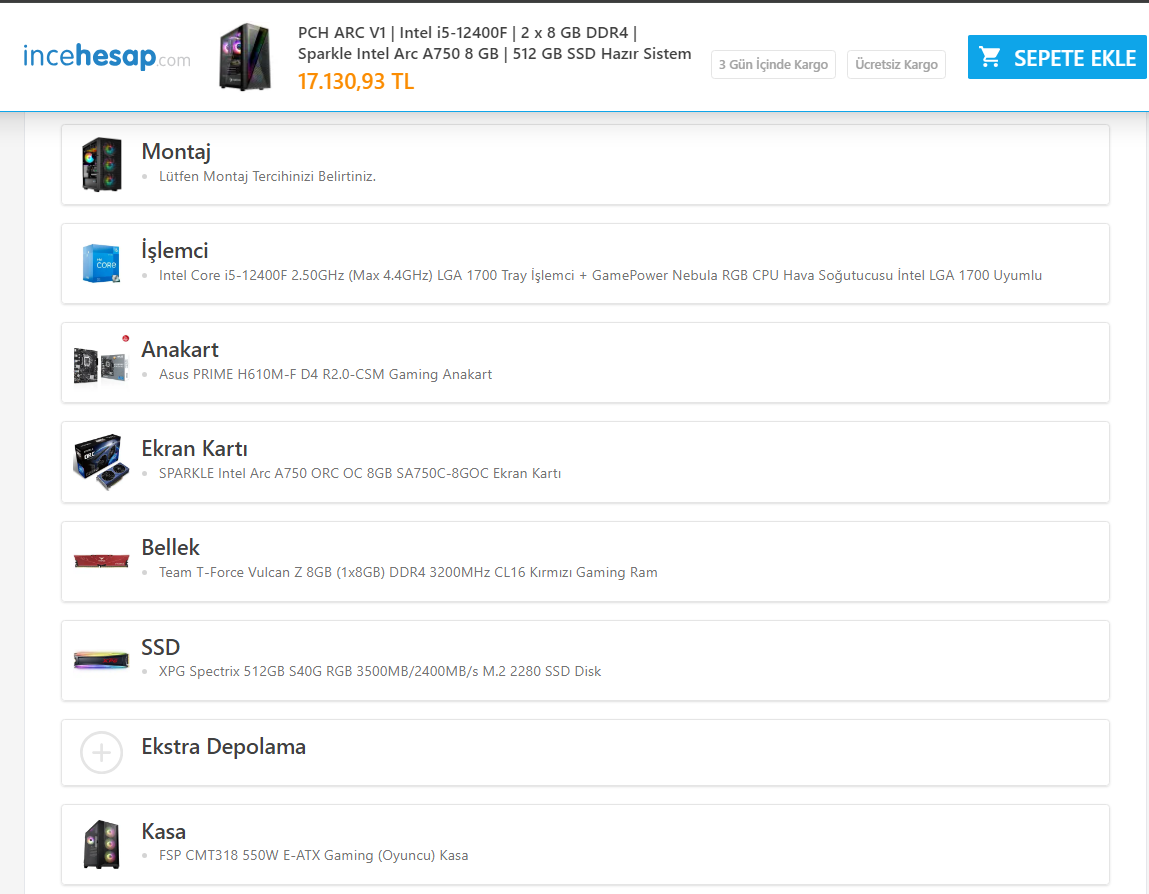This screenshot has height=894, width=1149.
Task: Click the Montaj case image icon
Action: (x=102, y=164)
